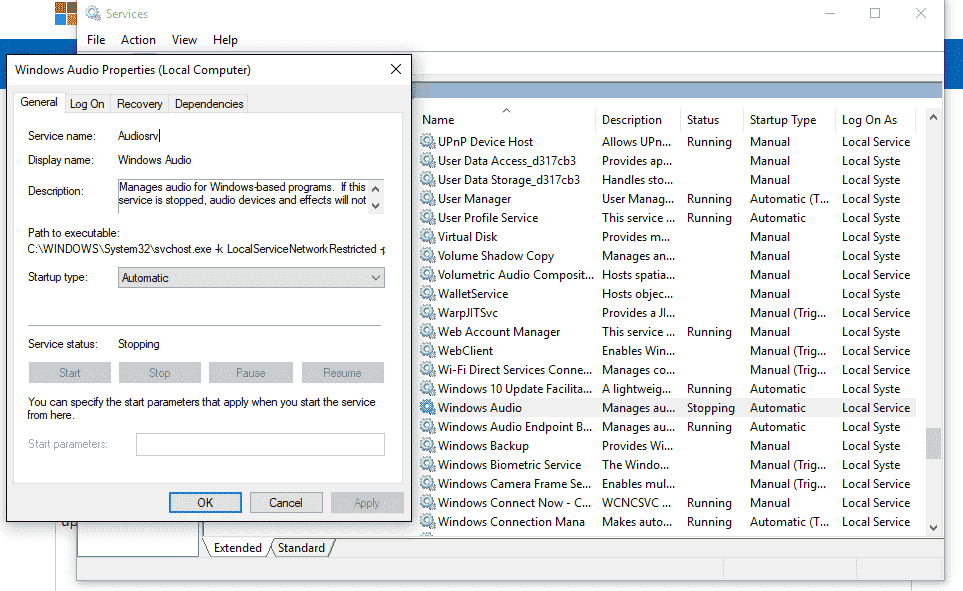Click Cancel in the properties dialog

coord(286,502)
